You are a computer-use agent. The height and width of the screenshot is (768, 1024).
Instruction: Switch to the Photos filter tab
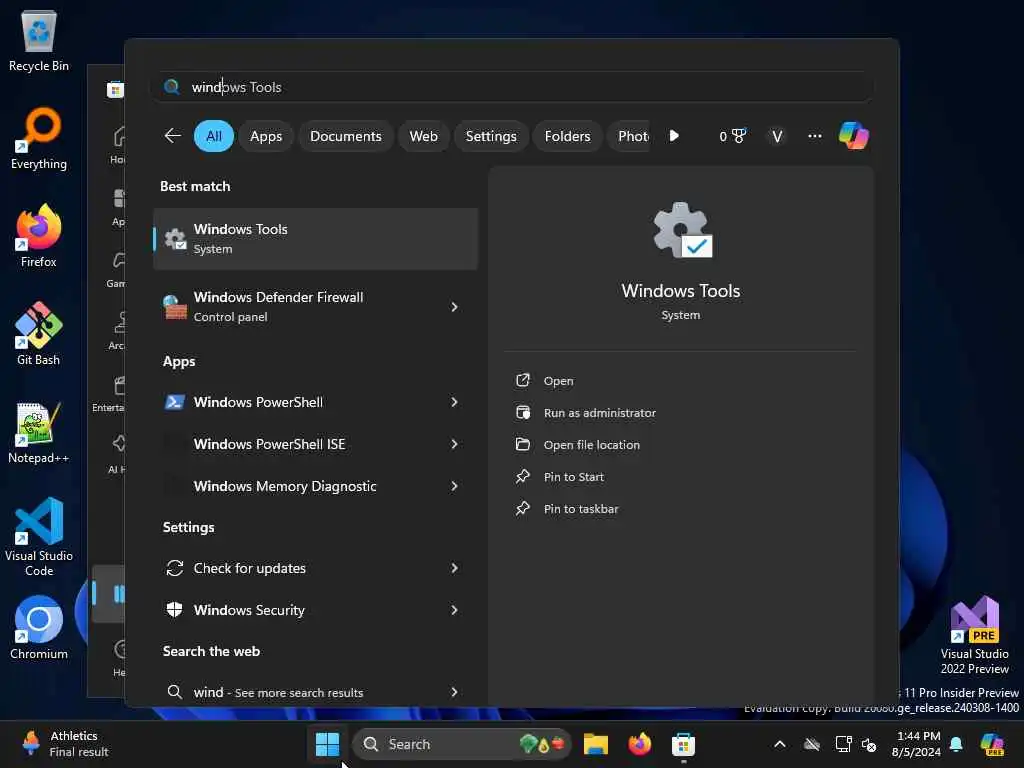pyautogui.click(x=630, y=136)
